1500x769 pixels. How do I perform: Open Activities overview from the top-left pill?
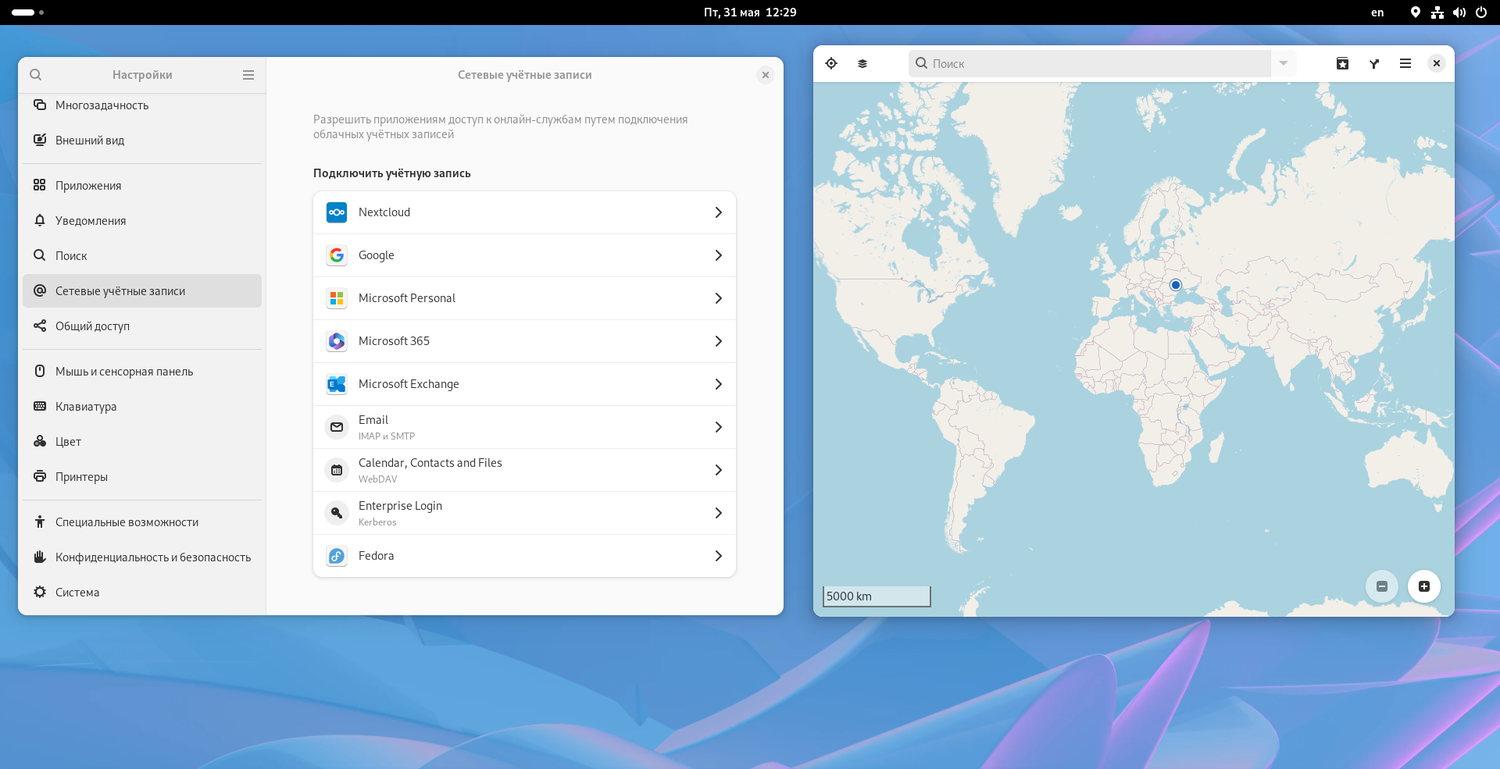click(x=28, y=12)
